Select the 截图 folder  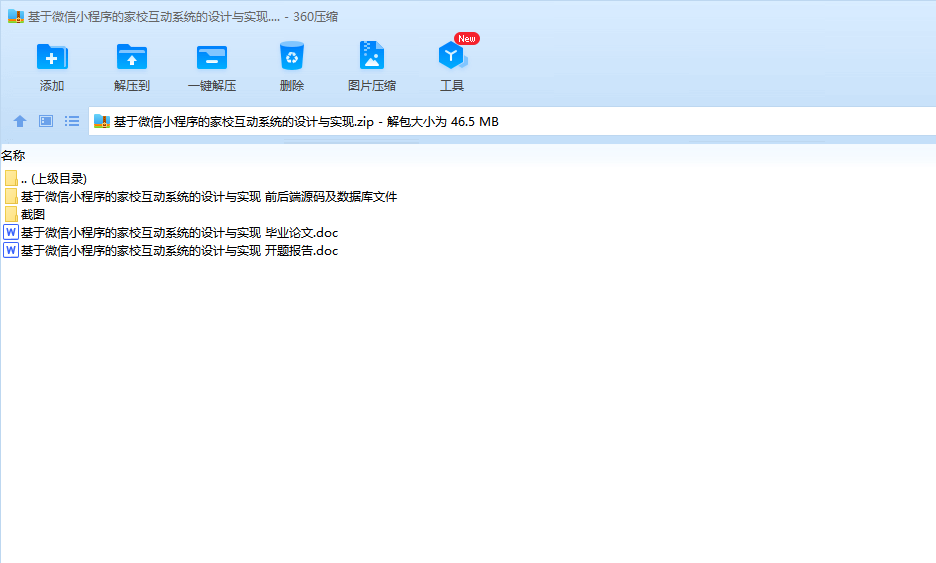[24, 214]
